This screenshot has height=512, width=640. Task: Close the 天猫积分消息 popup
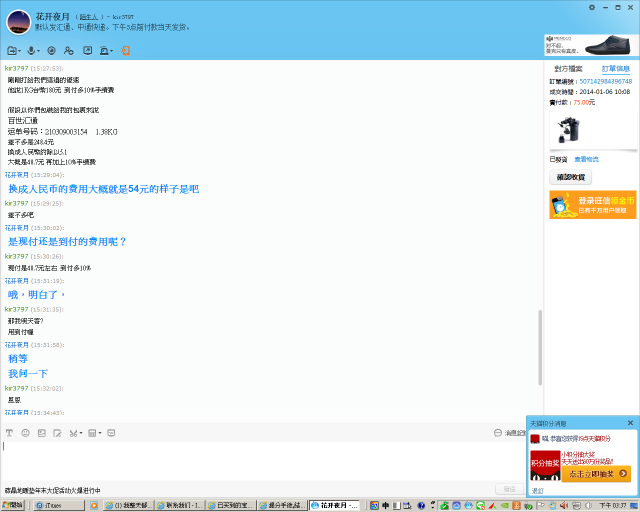[x=630, y=423]
